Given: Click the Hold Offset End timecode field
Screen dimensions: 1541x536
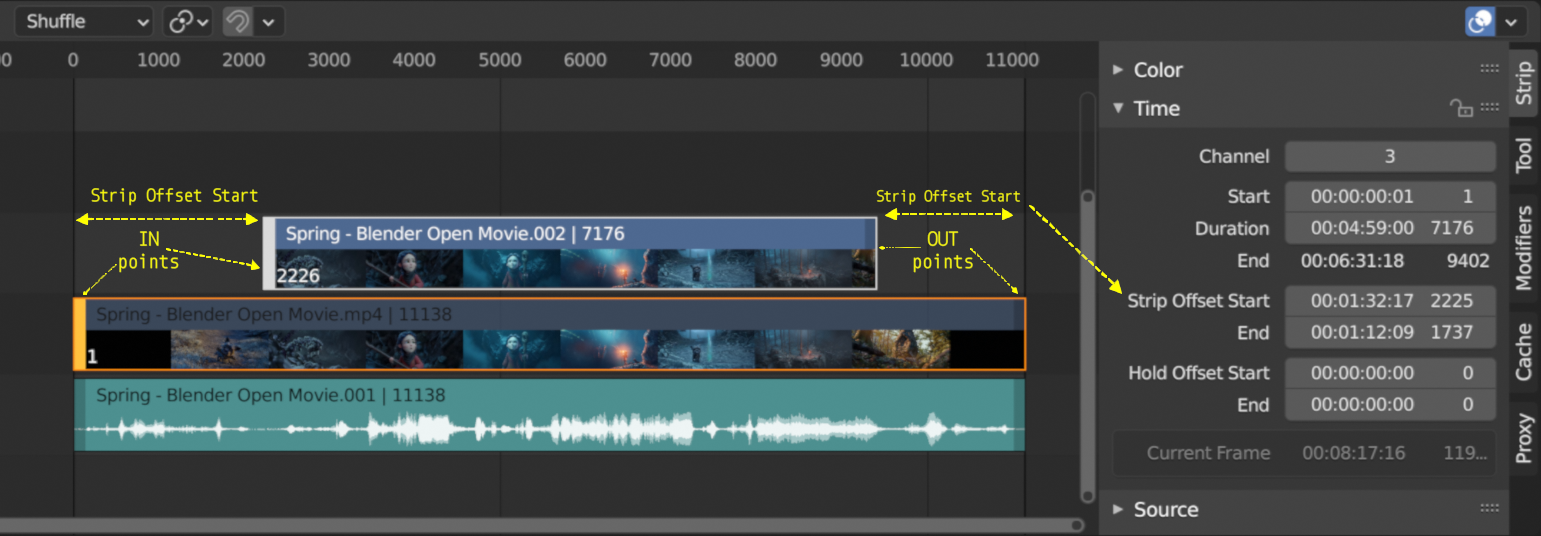Looking at the screenshot, I should pyautogui.click(x=1362, y=404).
